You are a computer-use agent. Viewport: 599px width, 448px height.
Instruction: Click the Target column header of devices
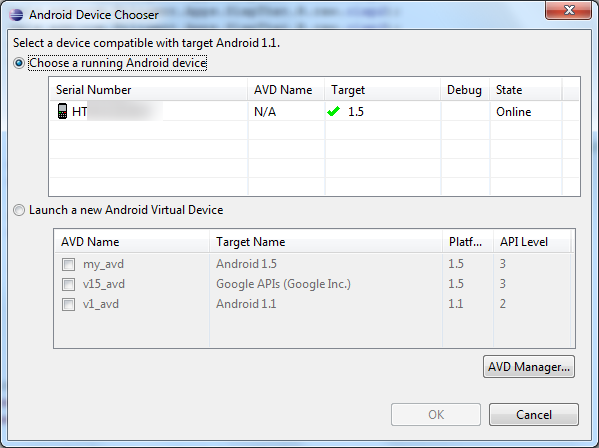[x=382, y=90]
